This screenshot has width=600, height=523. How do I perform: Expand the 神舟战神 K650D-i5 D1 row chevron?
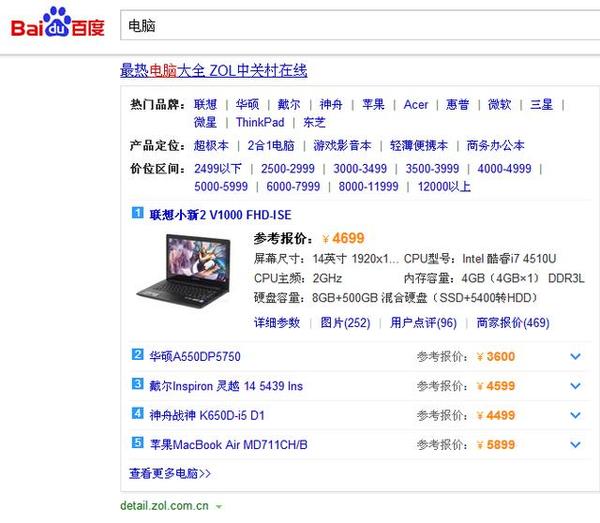(x=575, y=415)
